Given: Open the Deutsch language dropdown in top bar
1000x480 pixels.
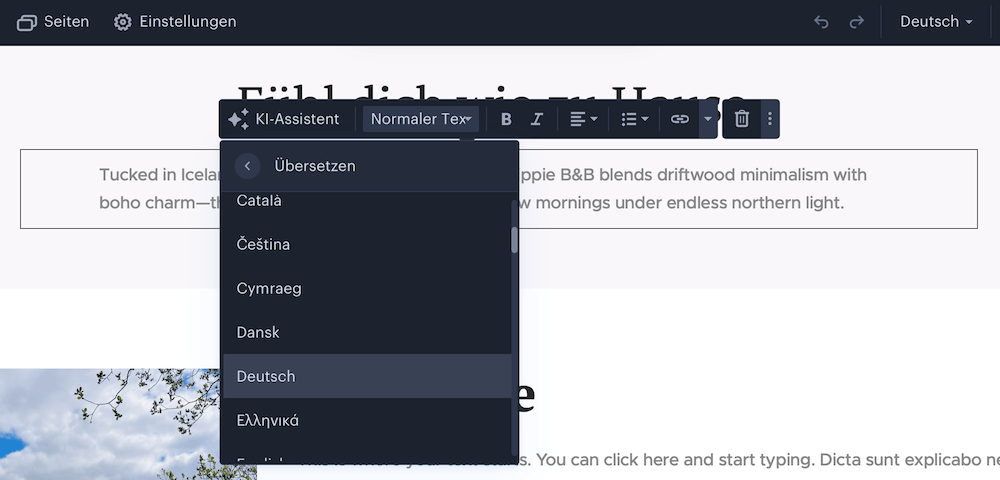Looking at the screenshot, I should coord(936,22).
